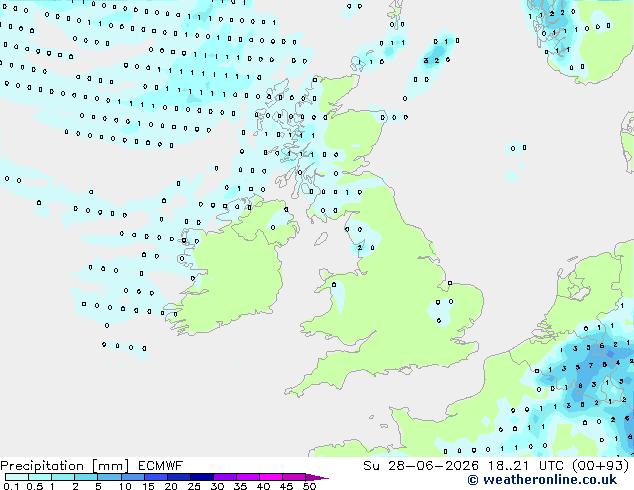Image resolution: width=634 pixels, height=490 pixels.
Task: Click the "(00+93)" forecast offset text
Action: (x=601, y=466)
